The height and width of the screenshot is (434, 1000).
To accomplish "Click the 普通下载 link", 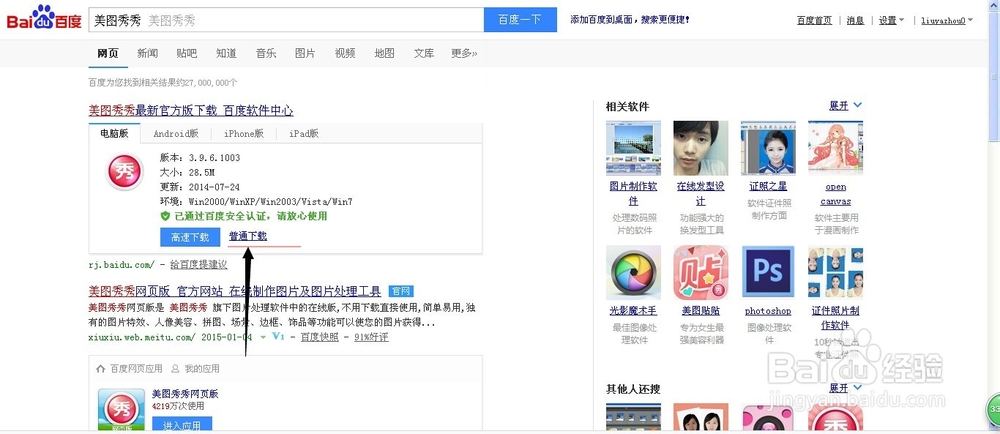I will click(248, 236).
